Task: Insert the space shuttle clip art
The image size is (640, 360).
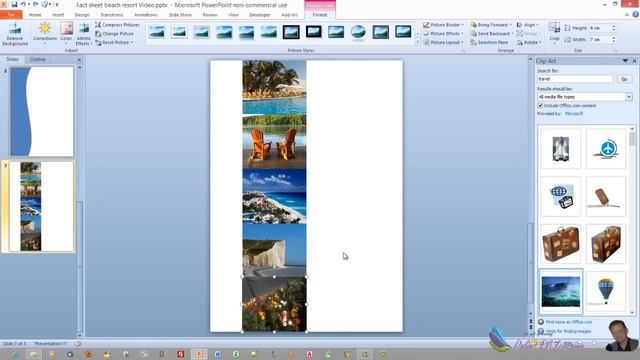Action: tap(560, 148)
